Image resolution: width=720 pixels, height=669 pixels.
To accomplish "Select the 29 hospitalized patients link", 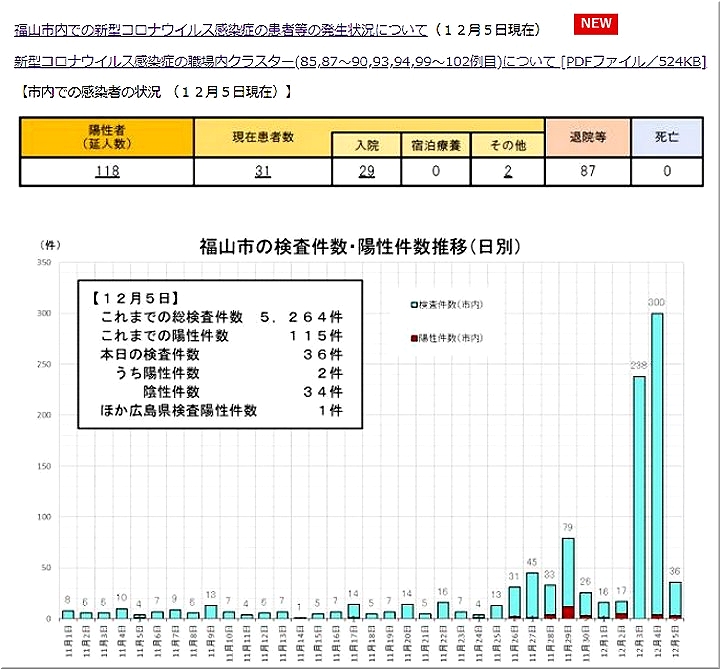I will pyautogui.click(x=366, y=171).
